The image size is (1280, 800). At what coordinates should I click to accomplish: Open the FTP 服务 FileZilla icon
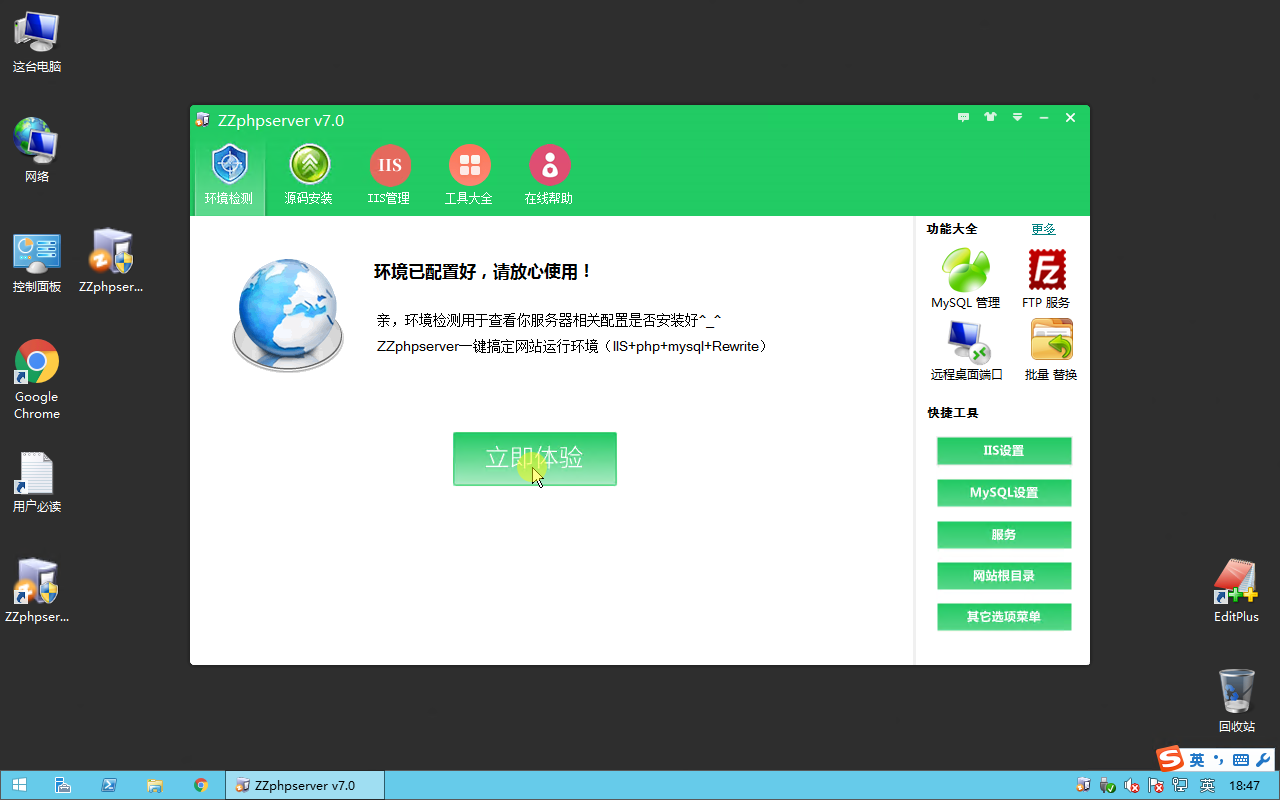click(x=1046, y=278)
